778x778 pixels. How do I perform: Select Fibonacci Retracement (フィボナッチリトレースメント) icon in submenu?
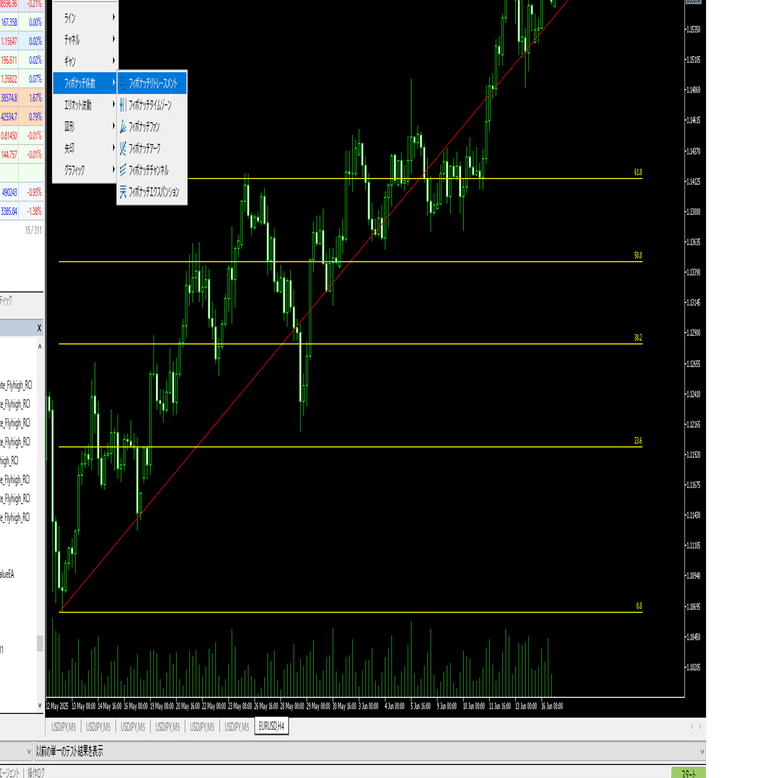(x=123, y=83)
